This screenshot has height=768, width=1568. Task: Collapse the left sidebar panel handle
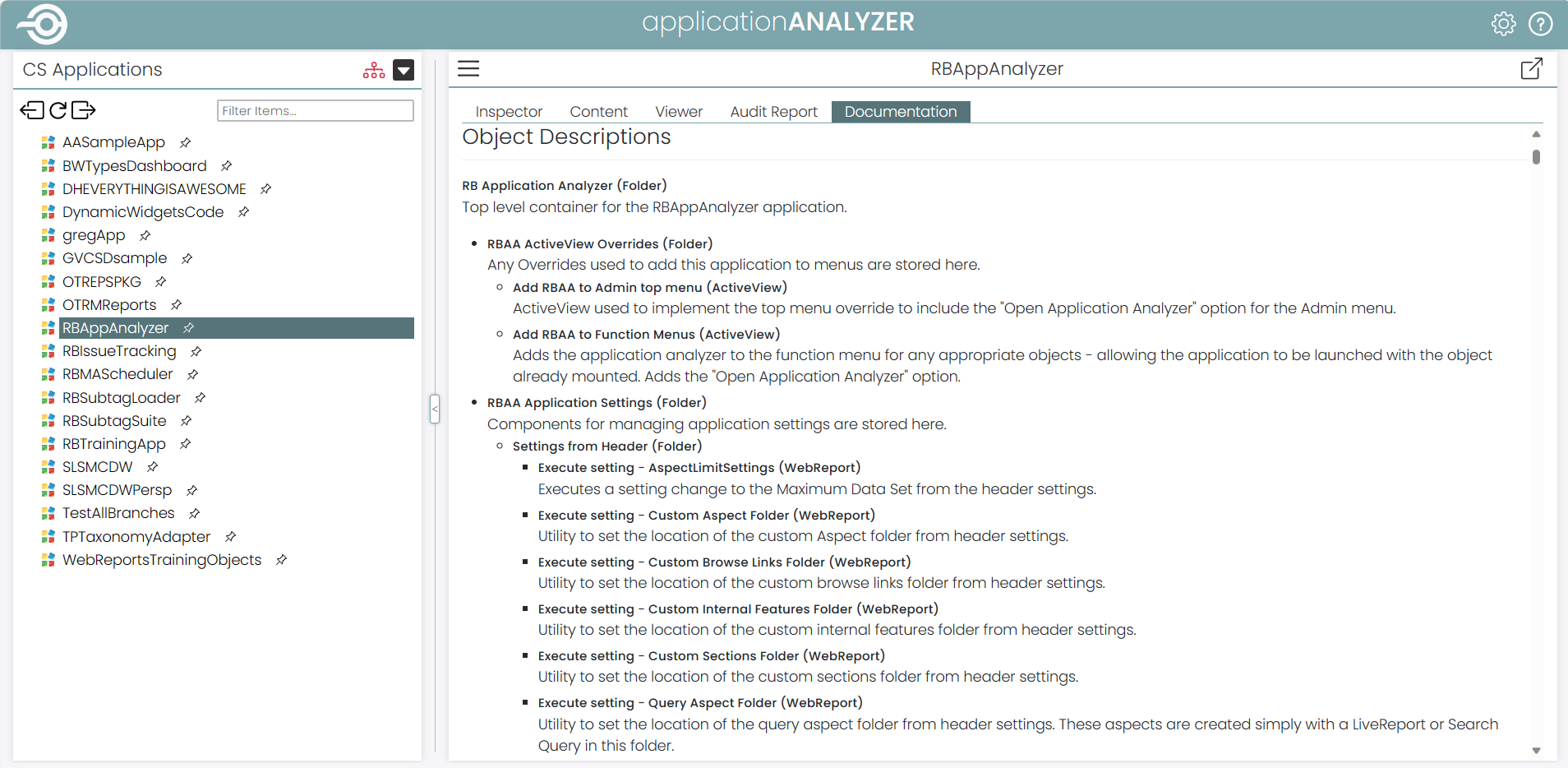pos(435,409)
